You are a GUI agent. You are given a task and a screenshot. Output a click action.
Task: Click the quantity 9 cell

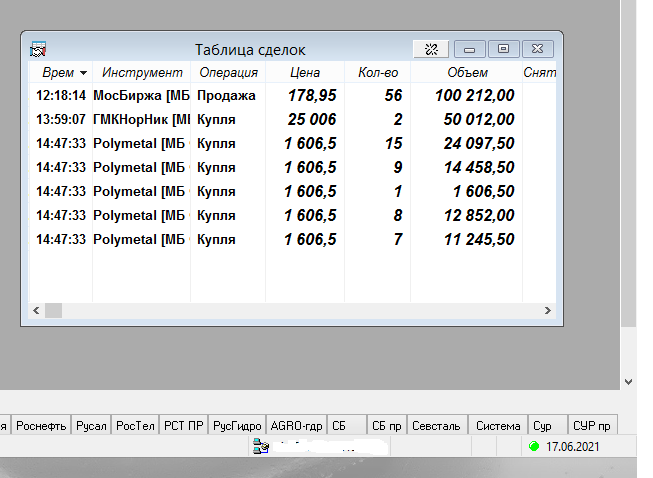[378, 167]
